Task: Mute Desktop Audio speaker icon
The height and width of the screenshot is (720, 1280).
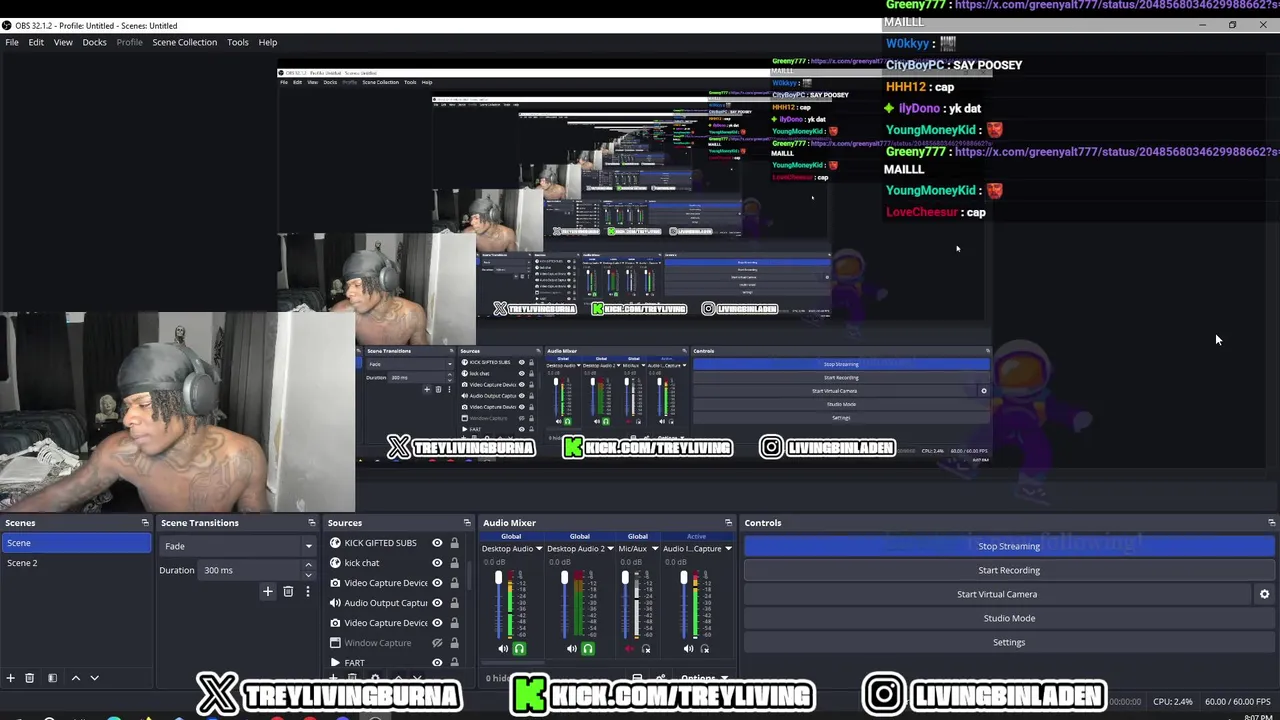Action: pyautogui.click(x=503, y=649)
